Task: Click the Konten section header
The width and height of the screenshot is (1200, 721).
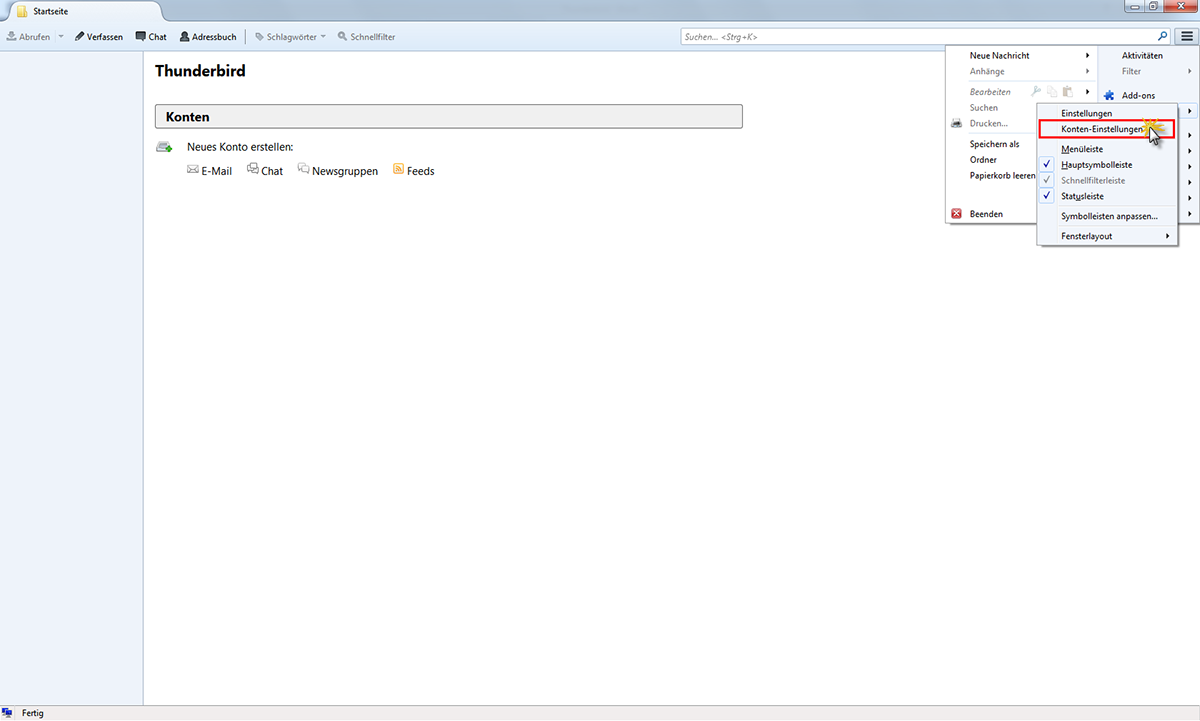Action: 449,117
